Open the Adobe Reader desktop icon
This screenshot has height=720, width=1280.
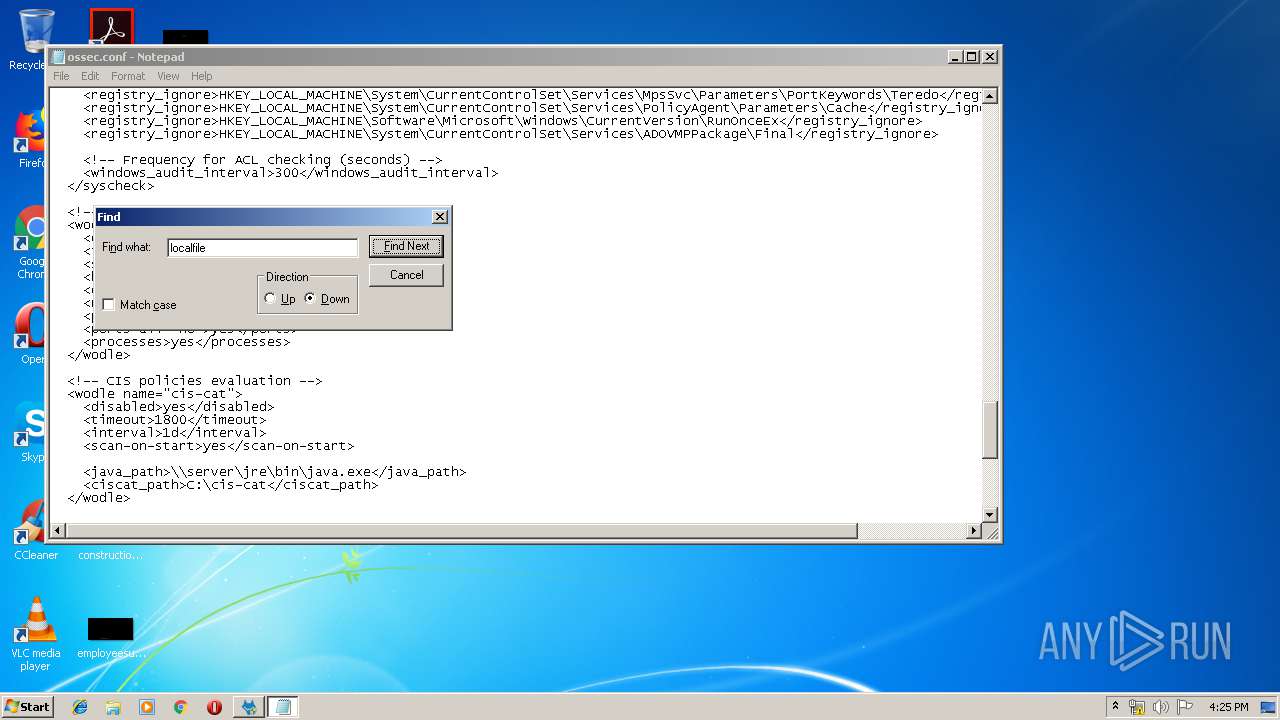point(111,27)
